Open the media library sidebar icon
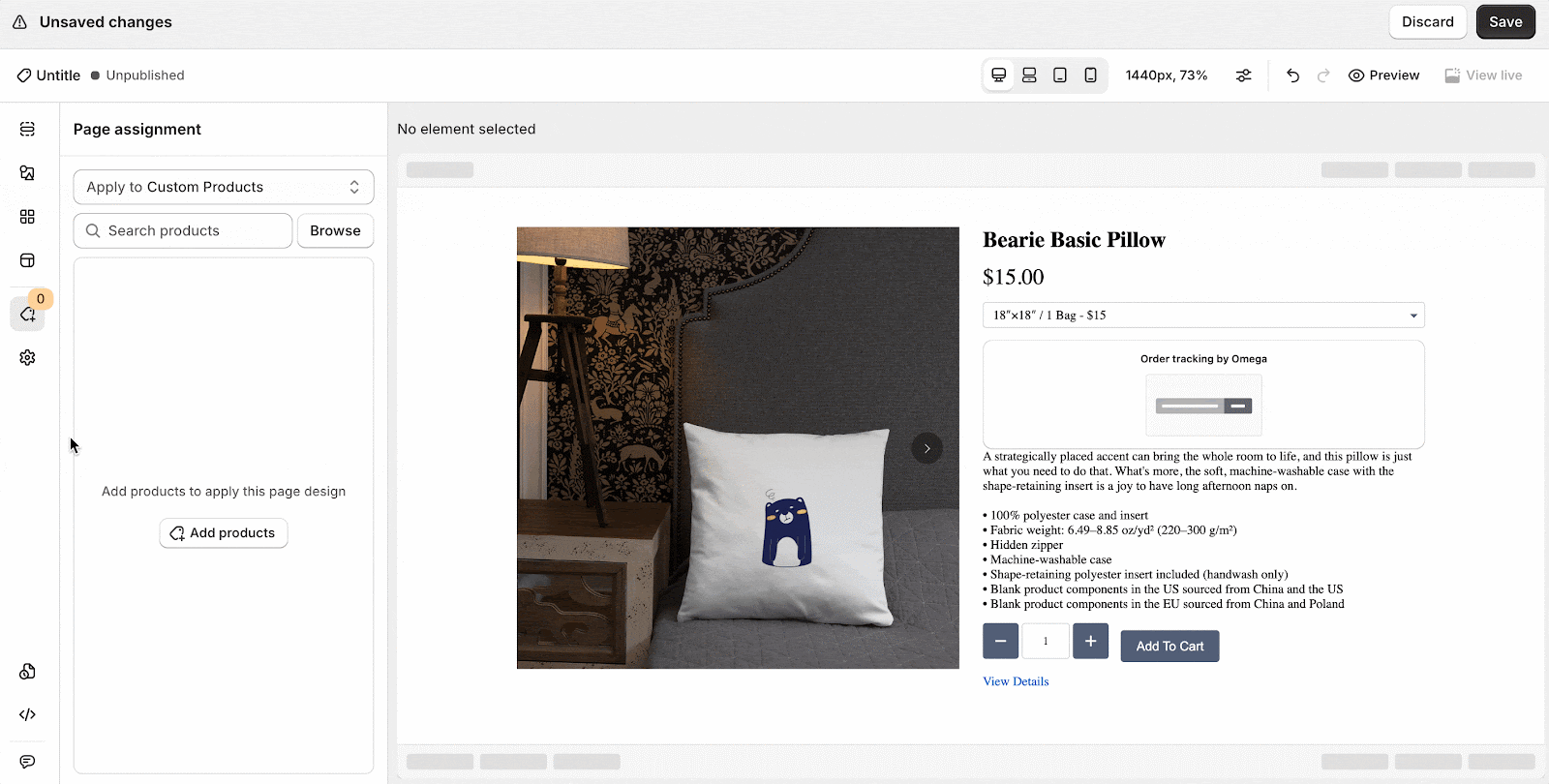 click(x=27, y=173)
